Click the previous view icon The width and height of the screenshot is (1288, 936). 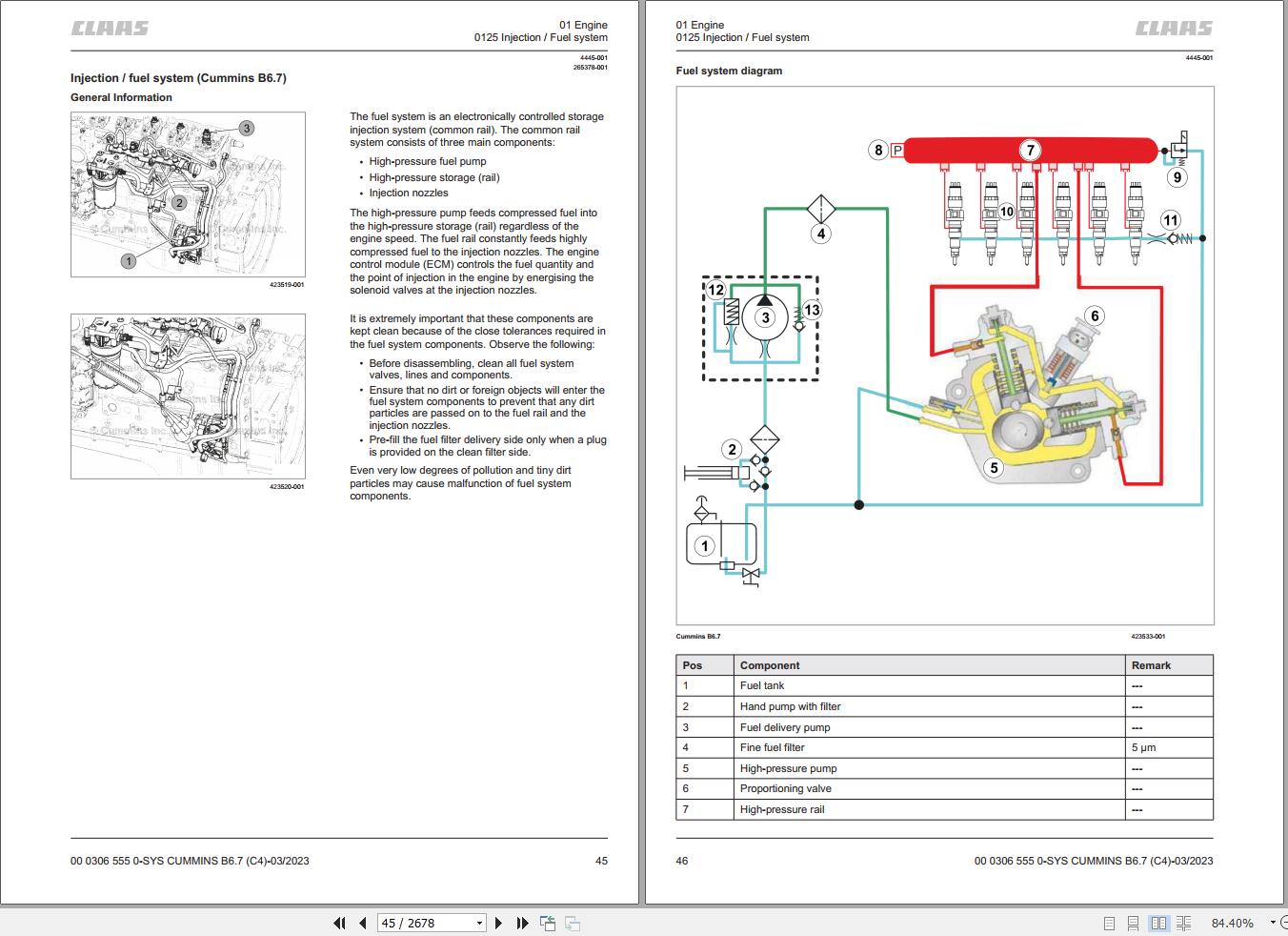[548, 923]
